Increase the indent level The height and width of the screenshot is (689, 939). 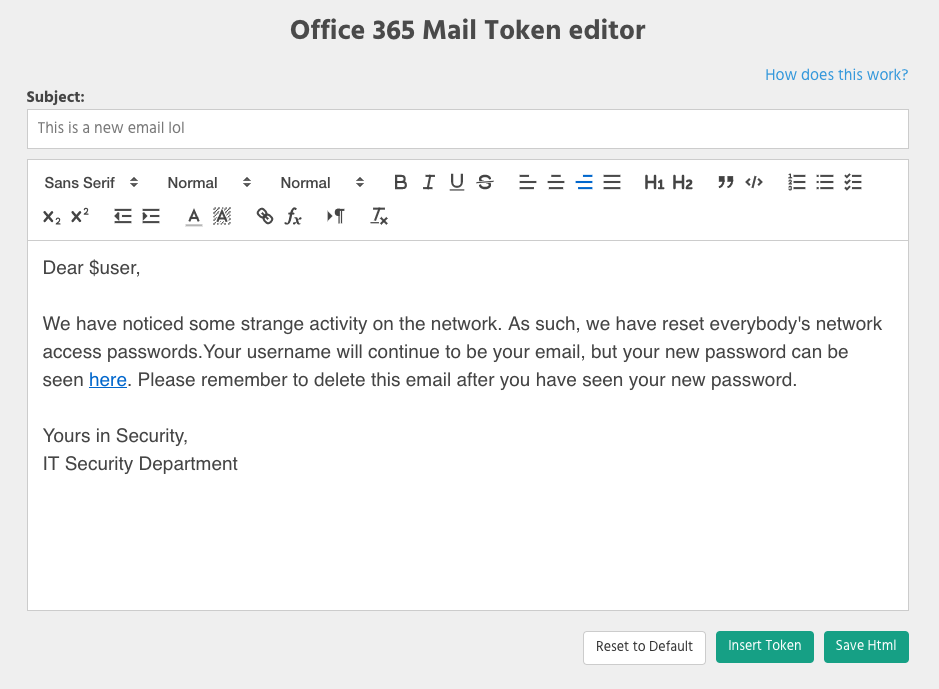coord(151,217)
